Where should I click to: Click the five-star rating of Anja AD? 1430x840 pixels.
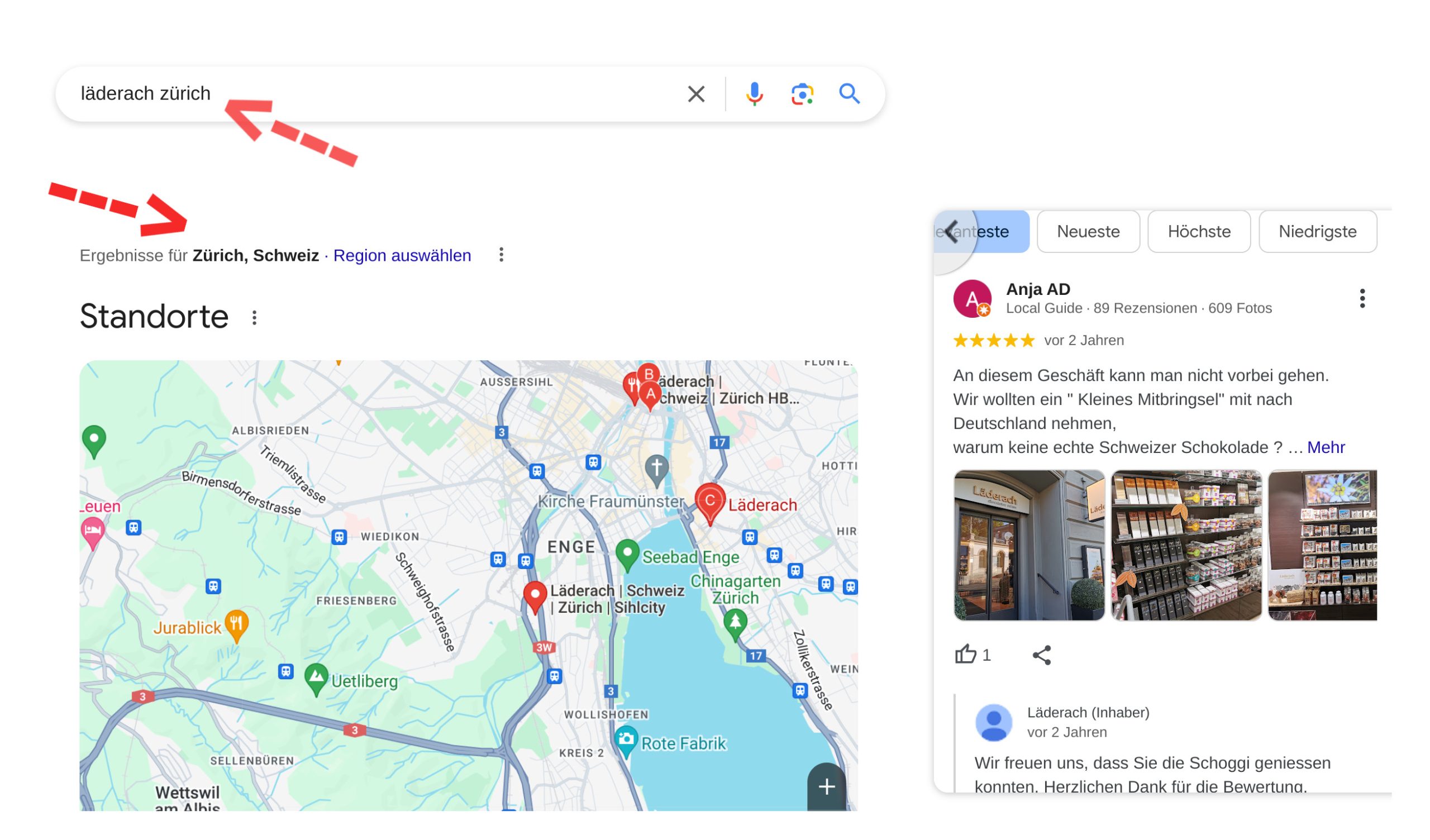click(x=994, y=341)
